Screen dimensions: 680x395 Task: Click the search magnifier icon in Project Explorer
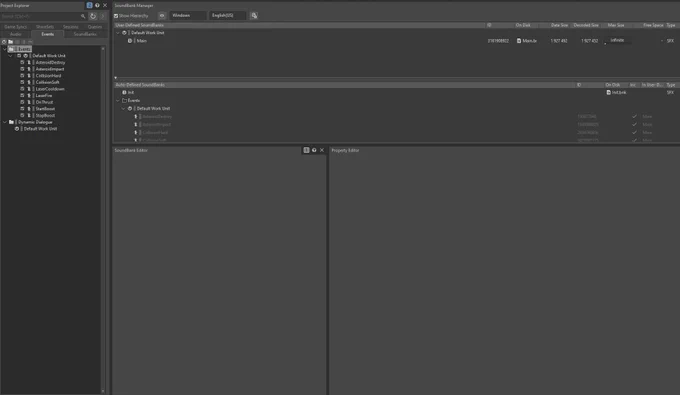[83, 16]
